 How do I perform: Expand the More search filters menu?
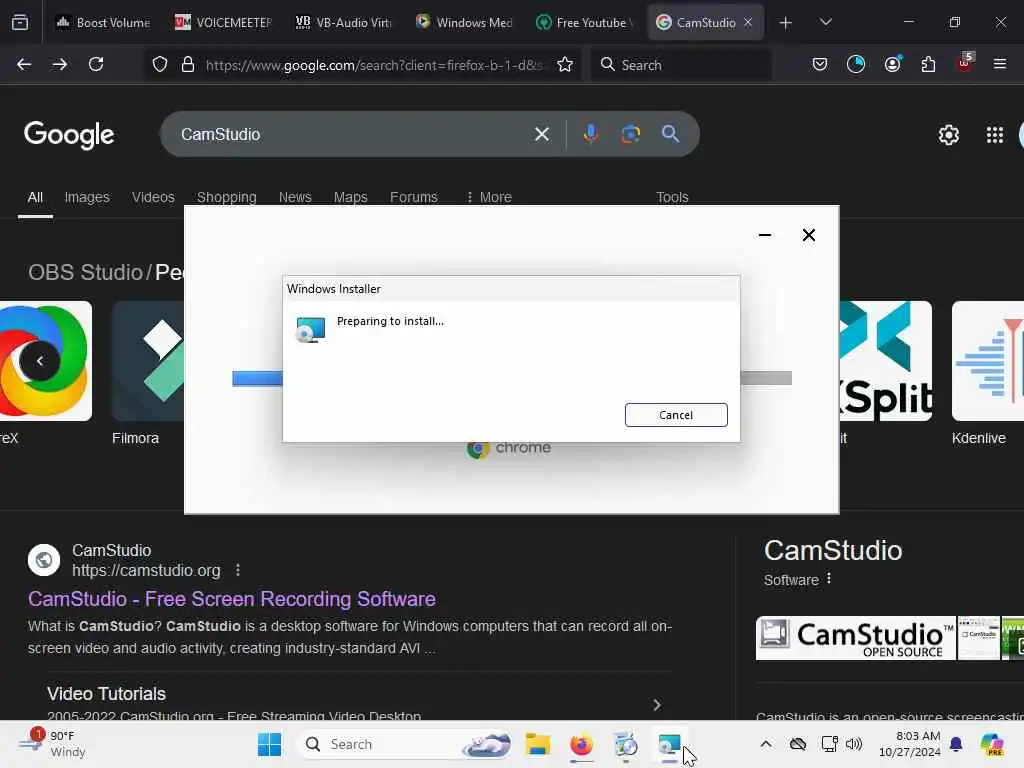click(489, 197)
